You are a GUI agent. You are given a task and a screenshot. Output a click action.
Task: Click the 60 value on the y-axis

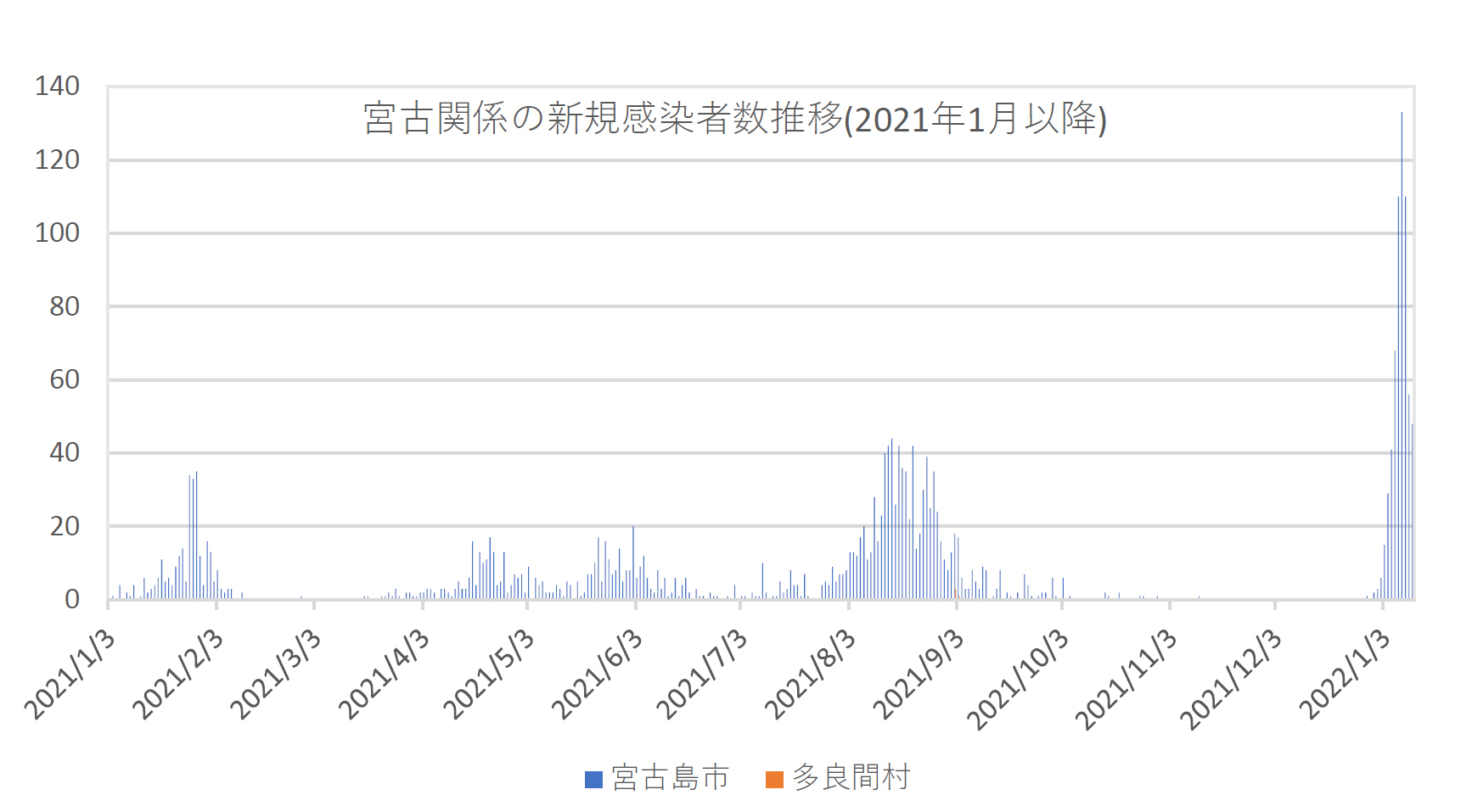pyautogui.click(x=65, y=380)
